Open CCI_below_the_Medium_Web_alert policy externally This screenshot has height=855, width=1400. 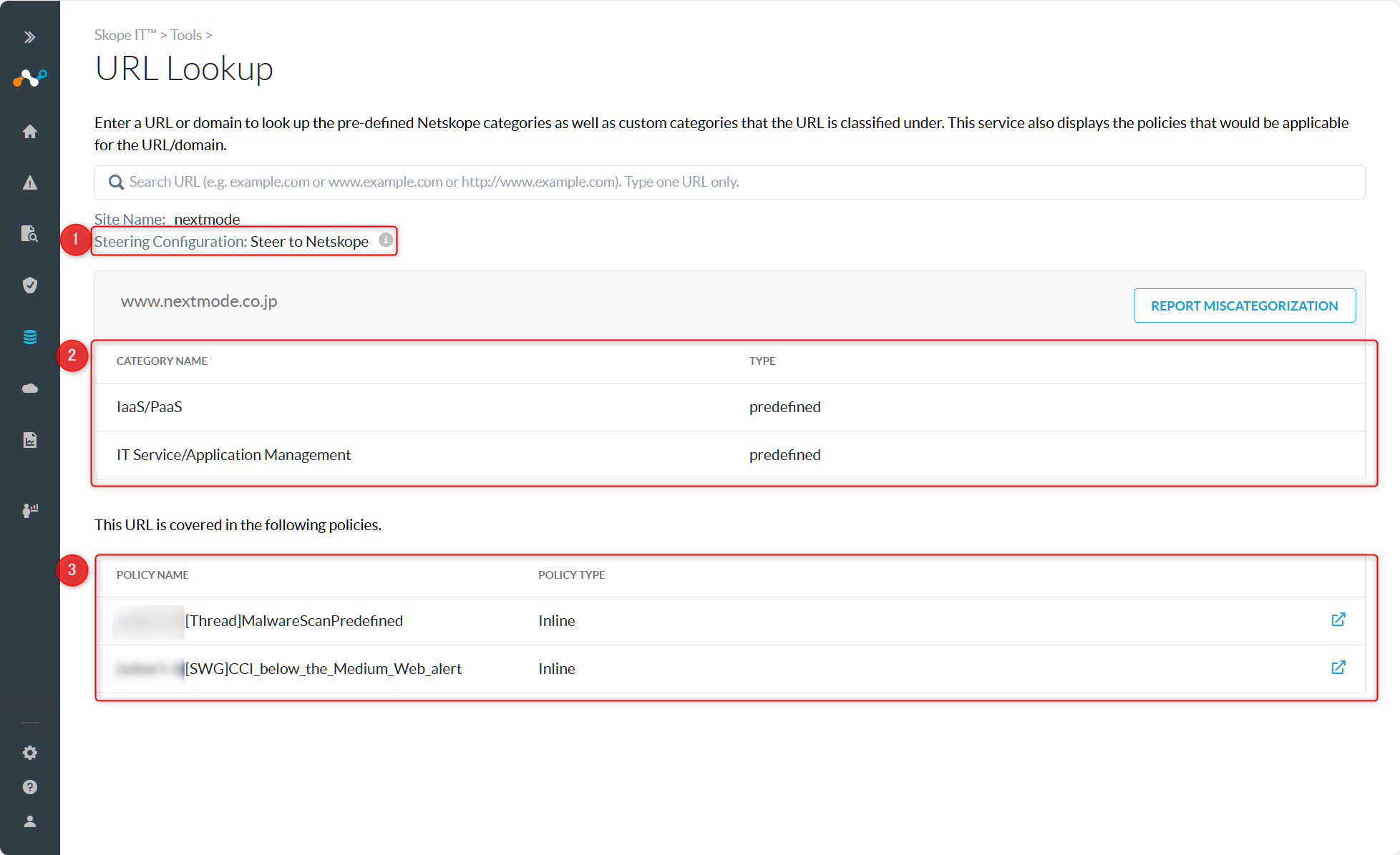point(1338,668)
